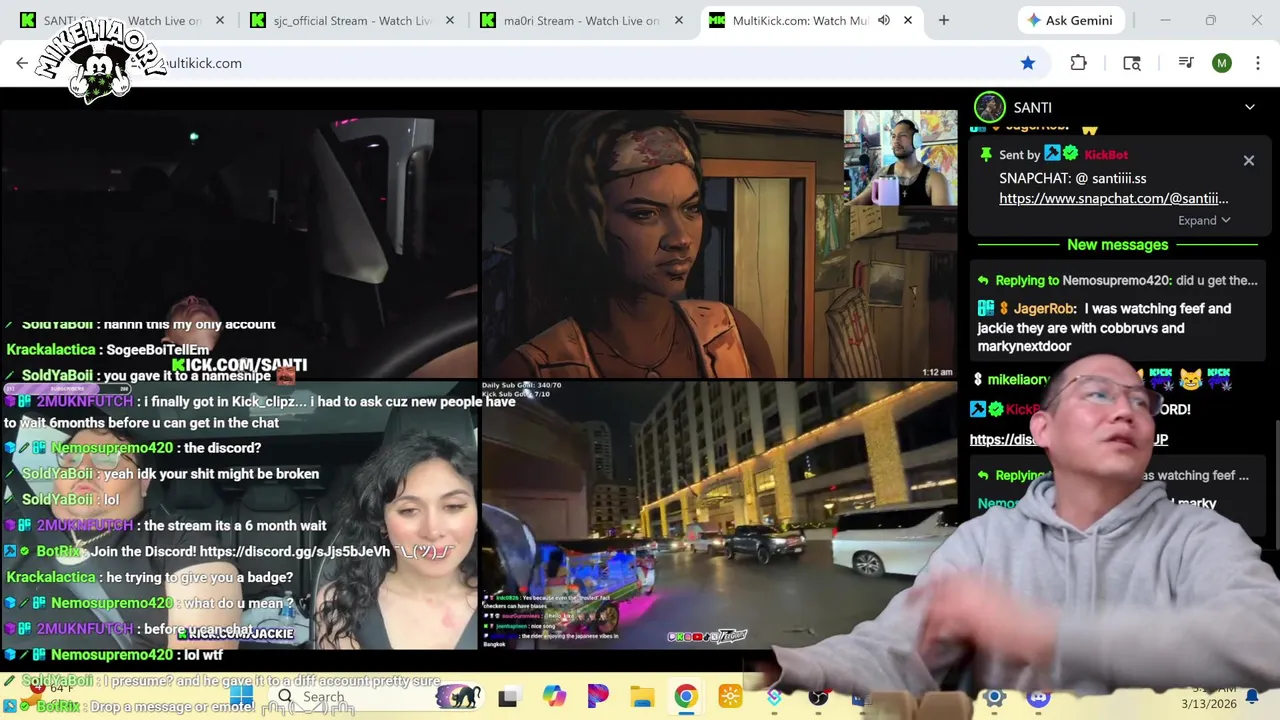Go back with the browser back arrow
The height and width of the screenshot is (720, 1280).
pos(22,63)
